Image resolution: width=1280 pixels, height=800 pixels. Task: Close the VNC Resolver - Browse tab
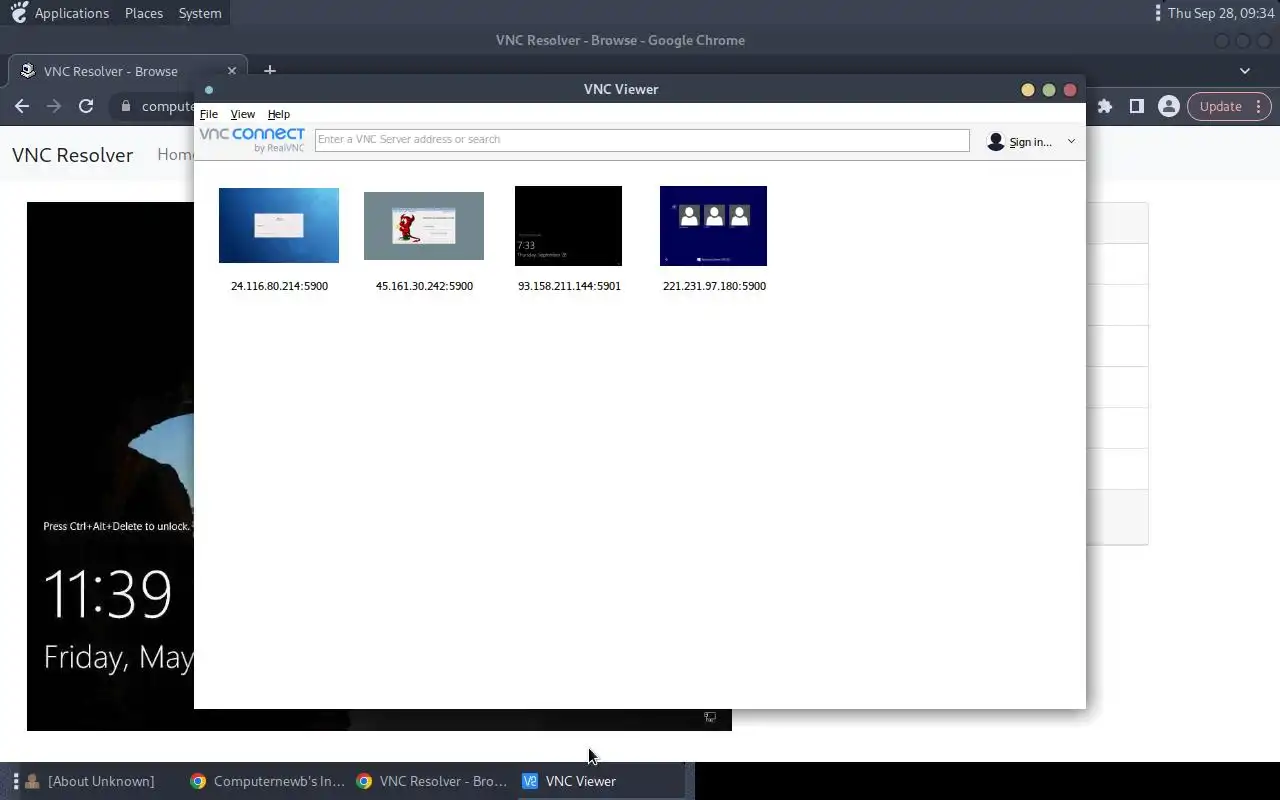pyautogui.click(x=232, y=71)
